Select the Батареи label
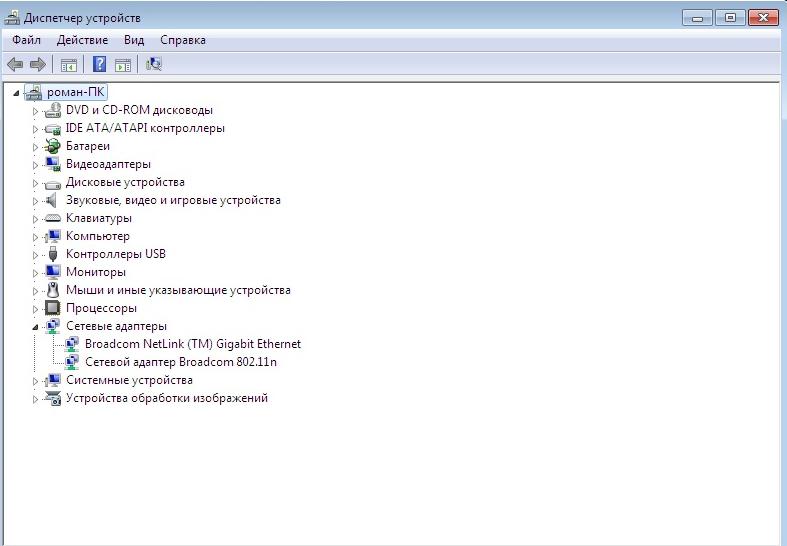 (x=88, y=146)
